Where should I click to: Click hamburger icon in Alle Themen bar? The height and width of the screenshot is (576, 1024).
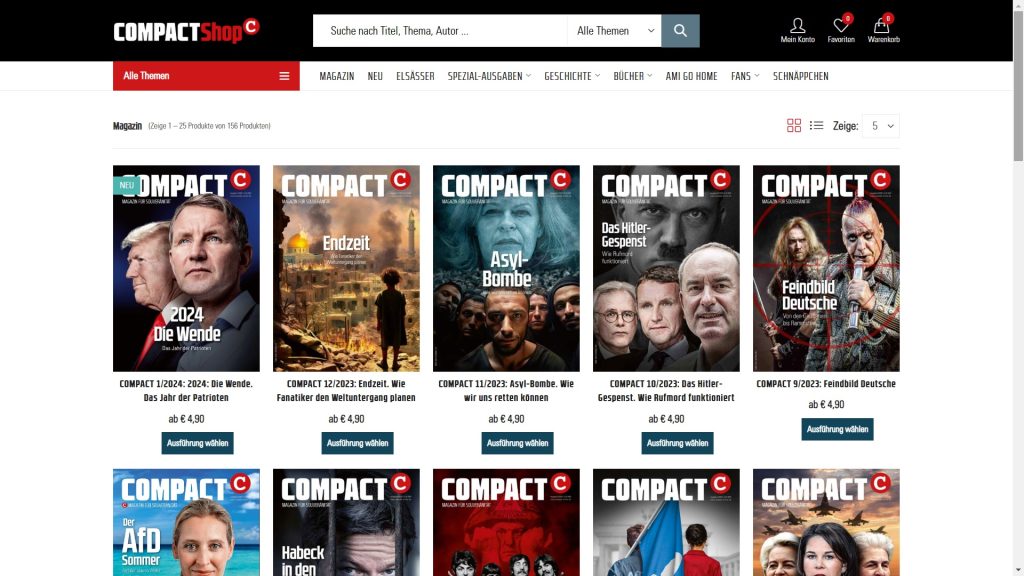[x=284, y=76]
